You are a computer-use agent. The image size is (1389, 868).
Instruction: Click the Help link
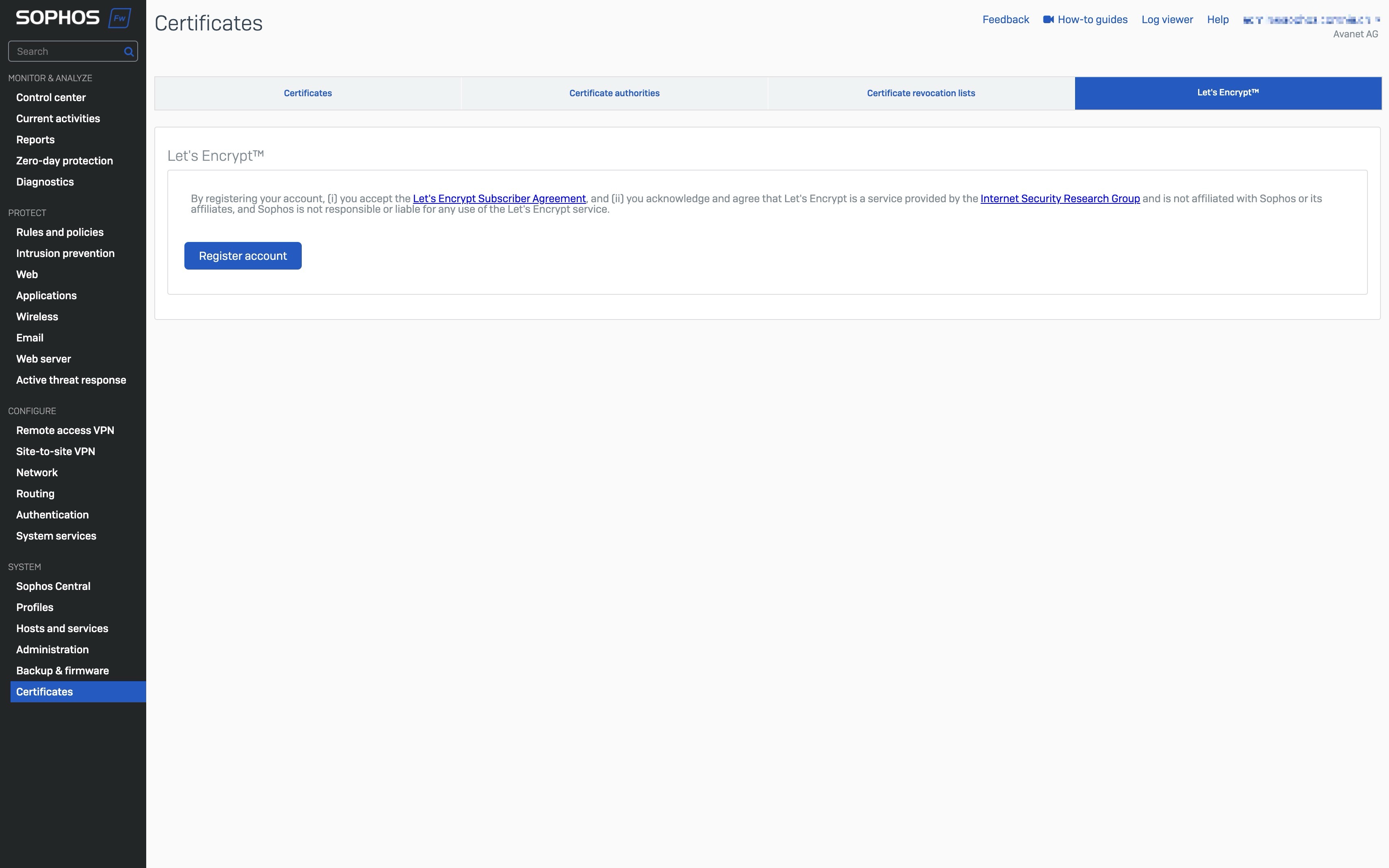[x=1217, y=19]
